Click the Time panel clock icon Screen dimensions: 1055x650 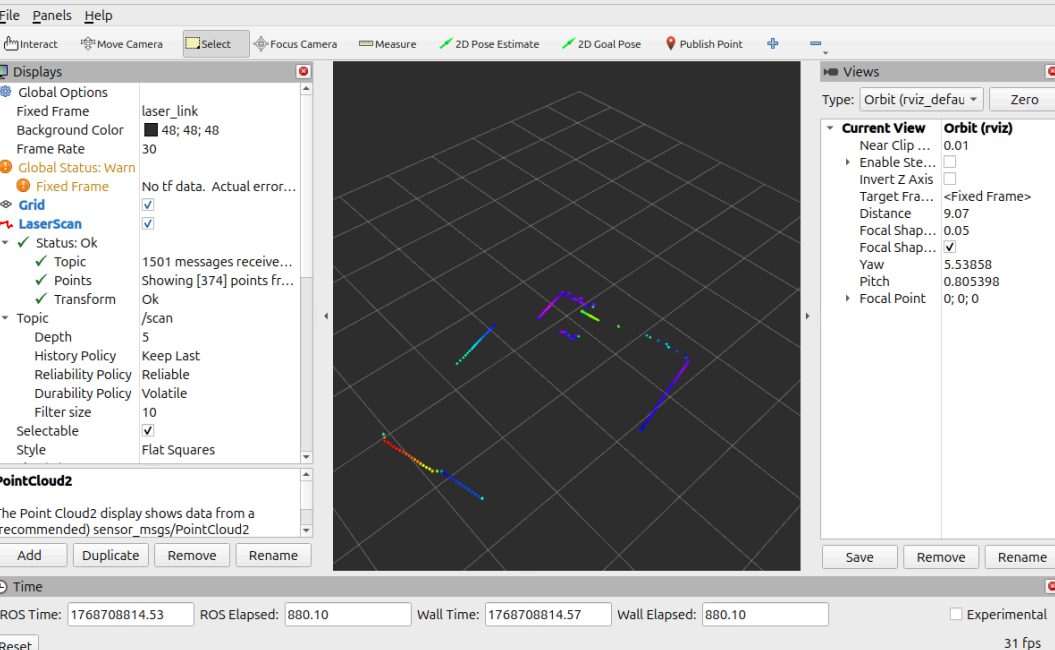3,587
